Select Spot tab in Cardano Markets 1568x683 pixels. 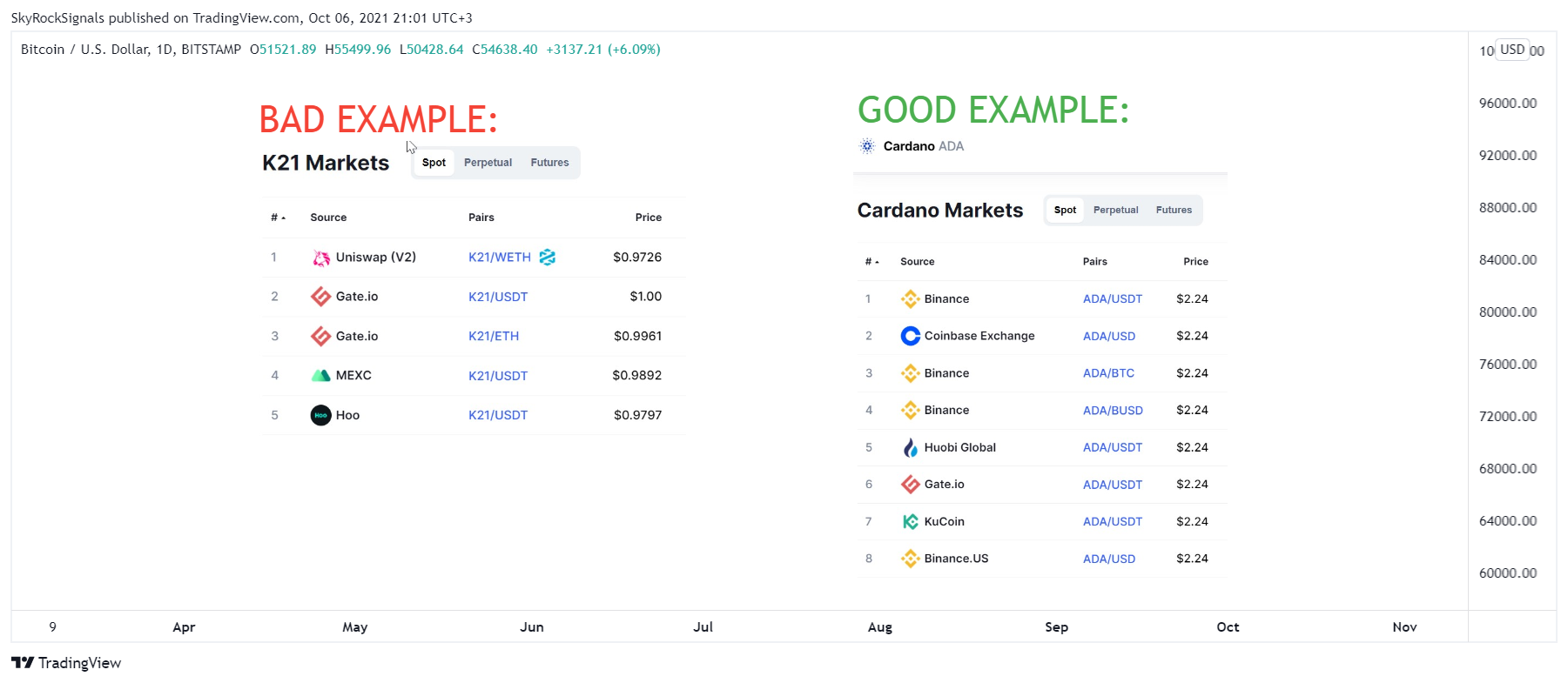point(1065,211)
